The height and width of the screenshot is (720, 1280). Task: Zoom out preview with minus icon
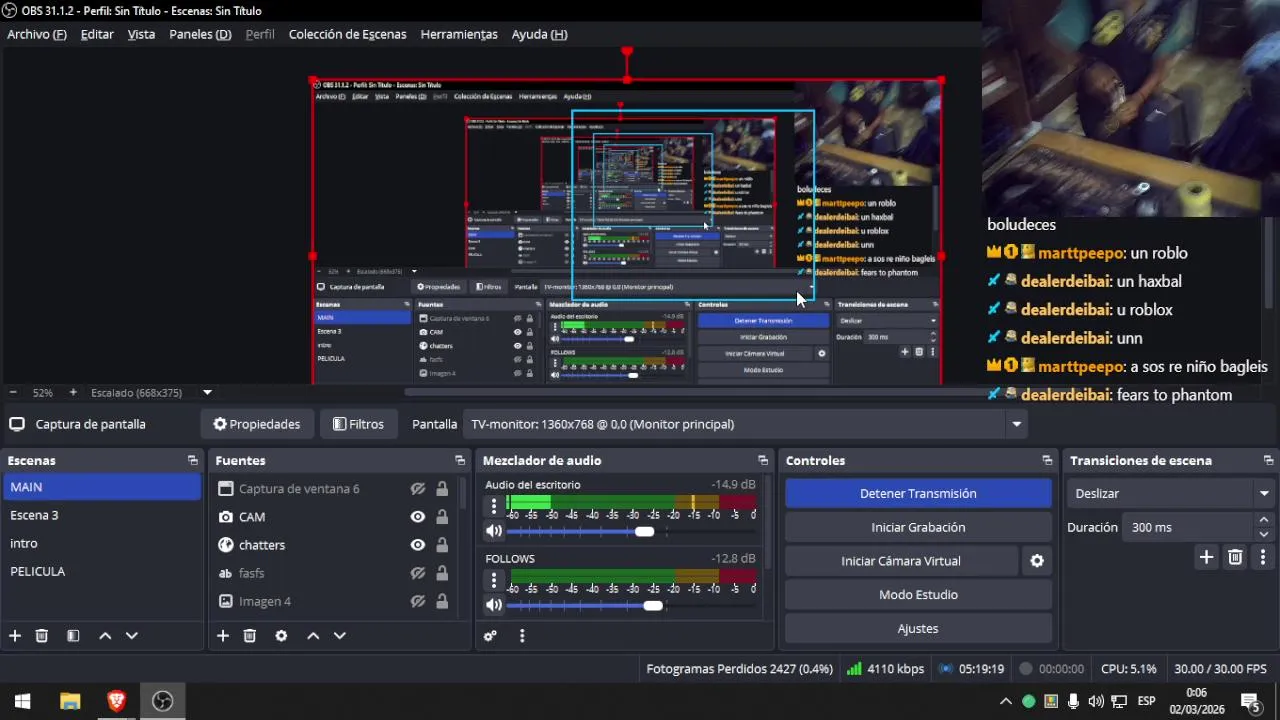pos(13,393)
